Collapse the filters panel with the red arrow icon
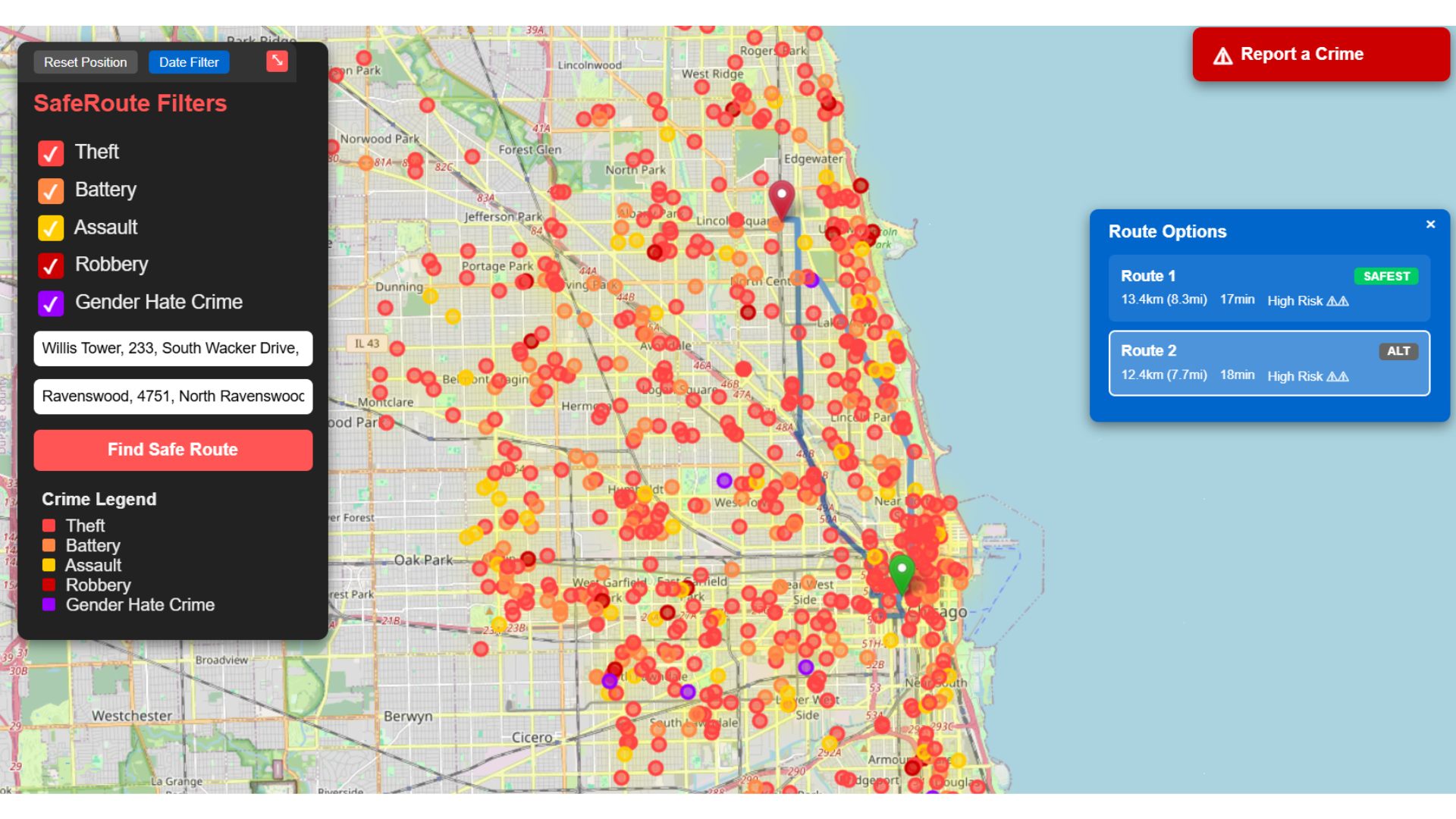The image size is (1456, 819). (x=277, y=61)
